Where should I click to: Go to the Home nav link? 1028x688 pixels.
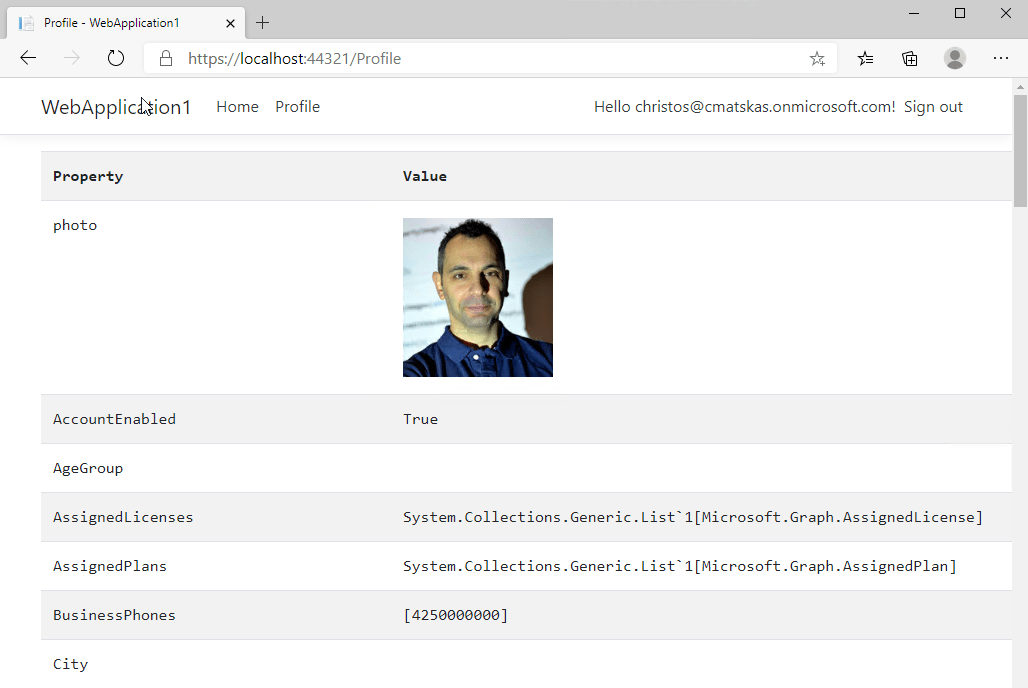[x=237, y=107]
